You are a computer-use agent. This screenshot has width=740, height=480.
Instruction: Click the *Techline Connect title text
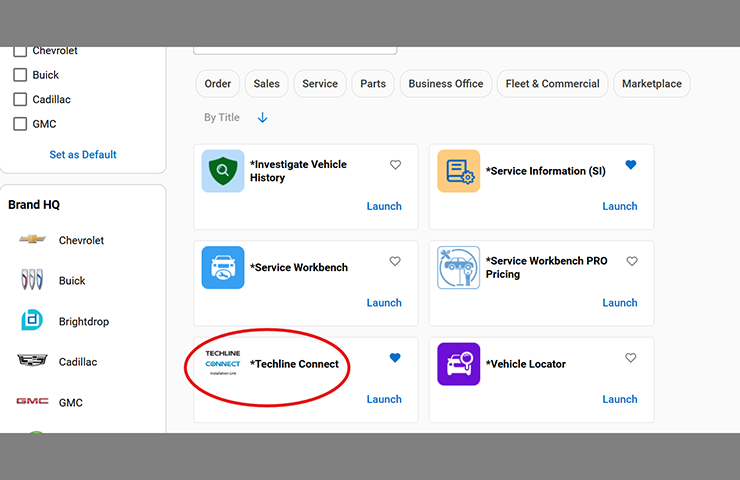coord(294,364)
